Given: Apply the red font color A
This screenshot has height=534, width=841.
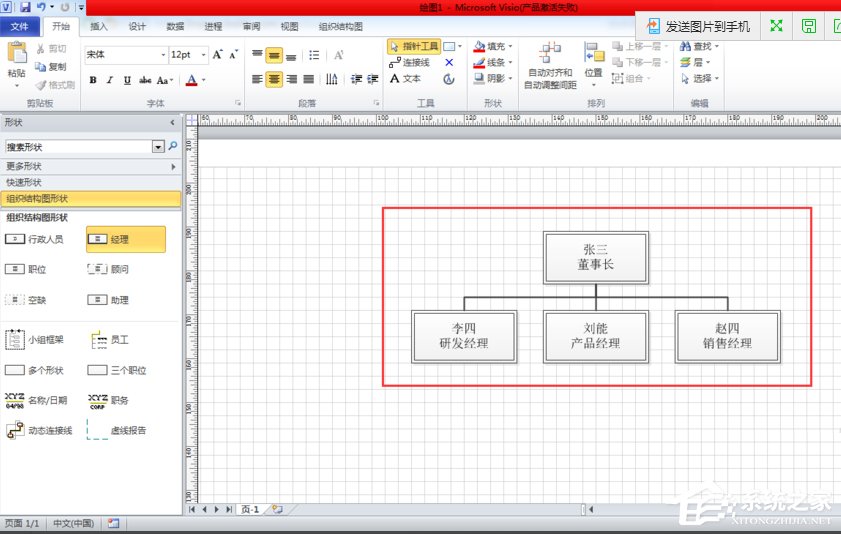Looking at the screenshot, I should (191, 80).
